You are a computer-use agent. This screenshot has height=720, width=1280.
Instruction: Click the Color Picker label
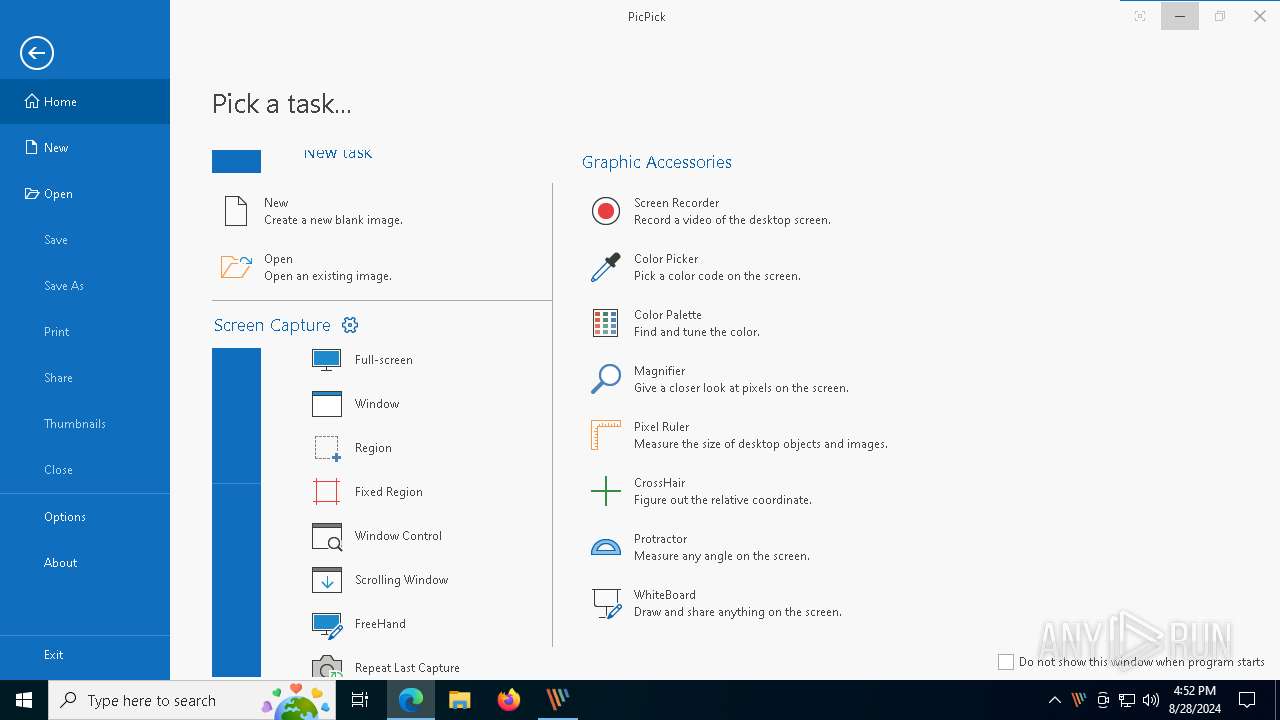[666, 259]
